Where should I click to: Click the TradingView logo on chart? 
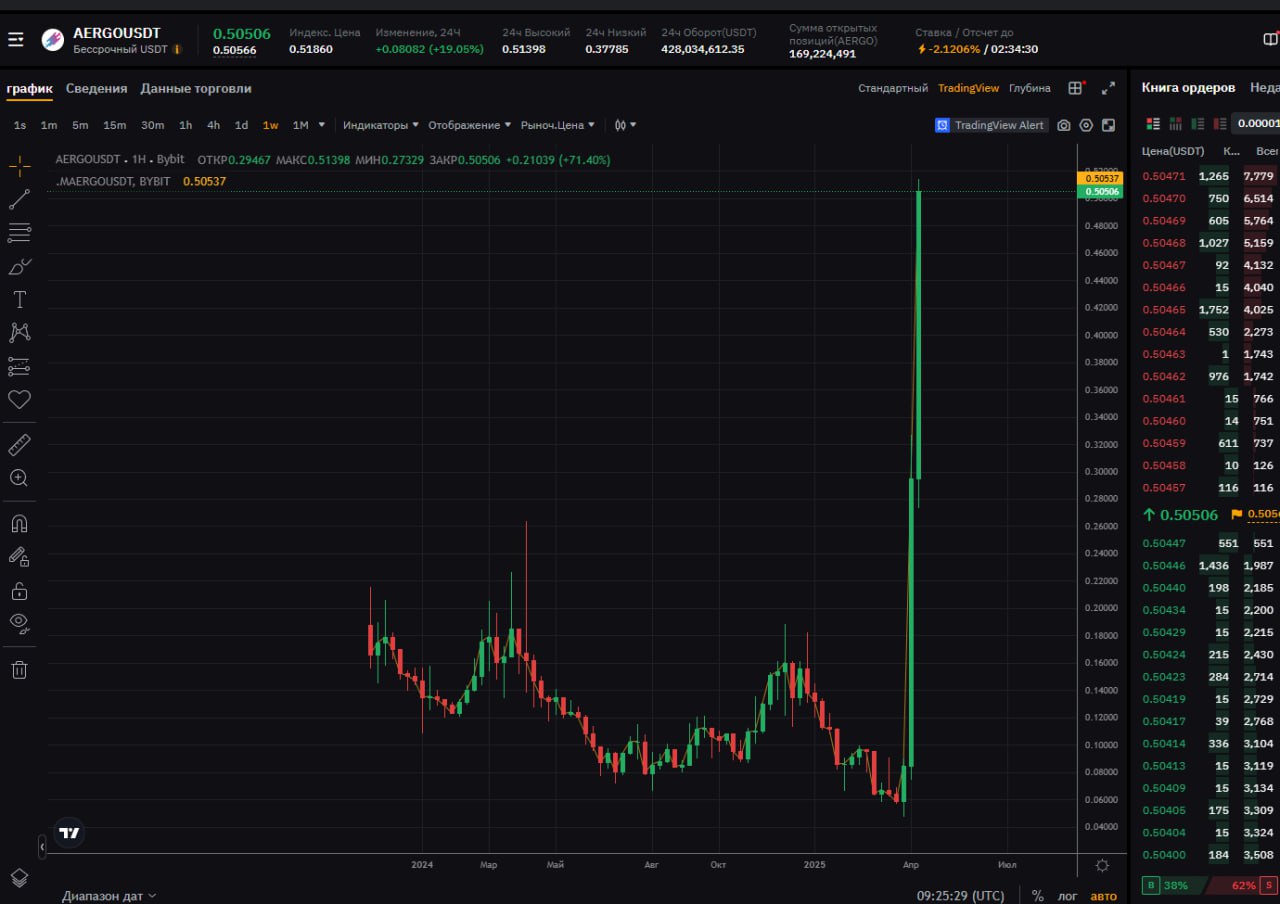click(69, 832)
